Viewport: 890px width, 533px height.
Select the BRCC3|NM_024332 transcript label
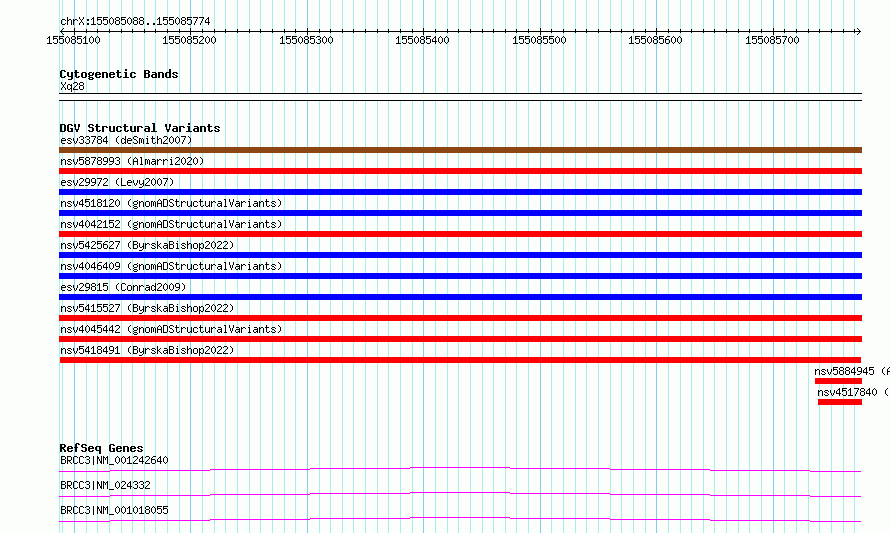tap(105, 485)
